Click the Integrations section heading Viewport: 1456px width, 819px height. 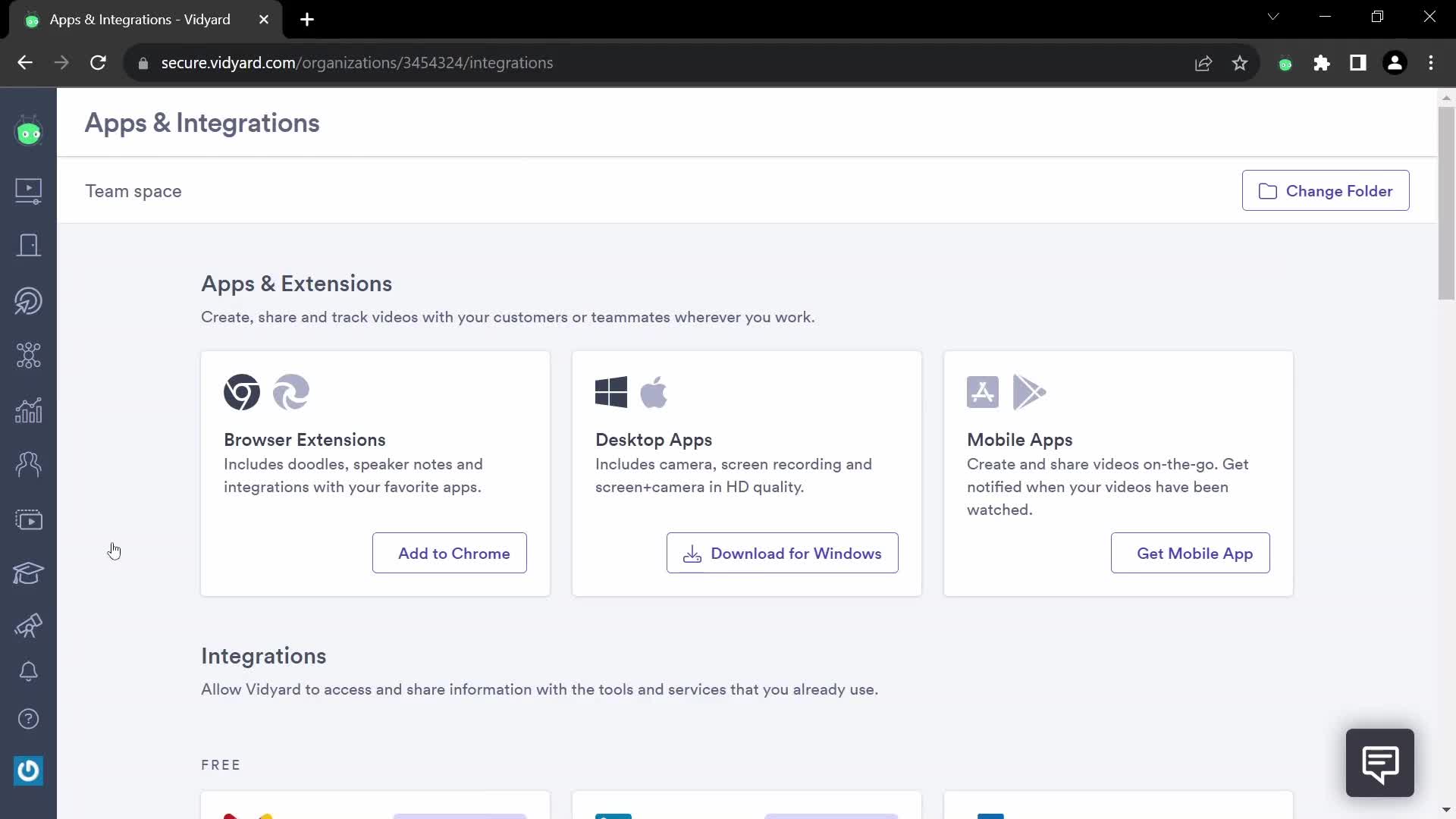(x=263, y=656)
